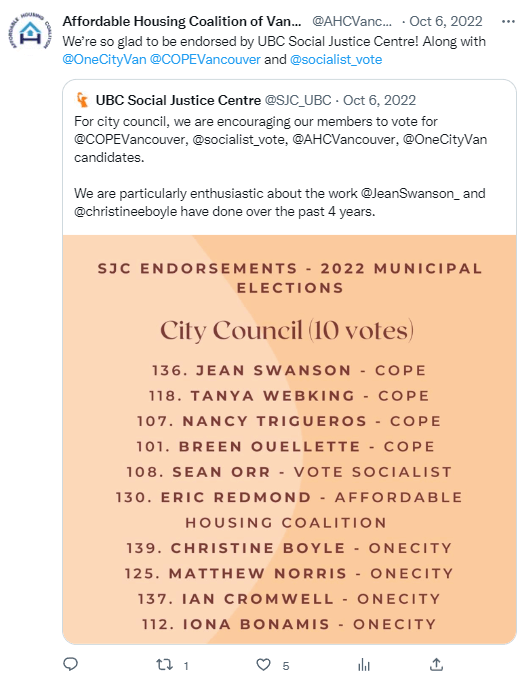
Task: Click the share upload icon
Action: 437,664
